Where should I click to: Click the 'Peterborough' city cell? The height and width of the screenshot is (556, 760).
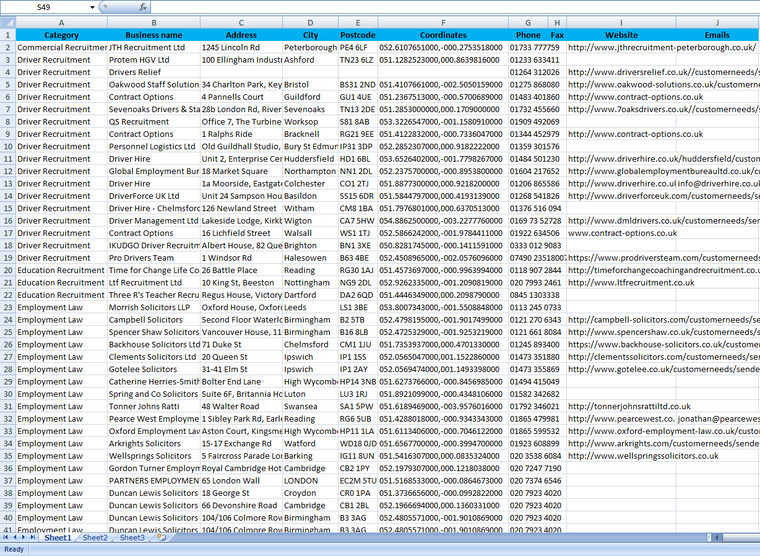(x=310, y=48)
